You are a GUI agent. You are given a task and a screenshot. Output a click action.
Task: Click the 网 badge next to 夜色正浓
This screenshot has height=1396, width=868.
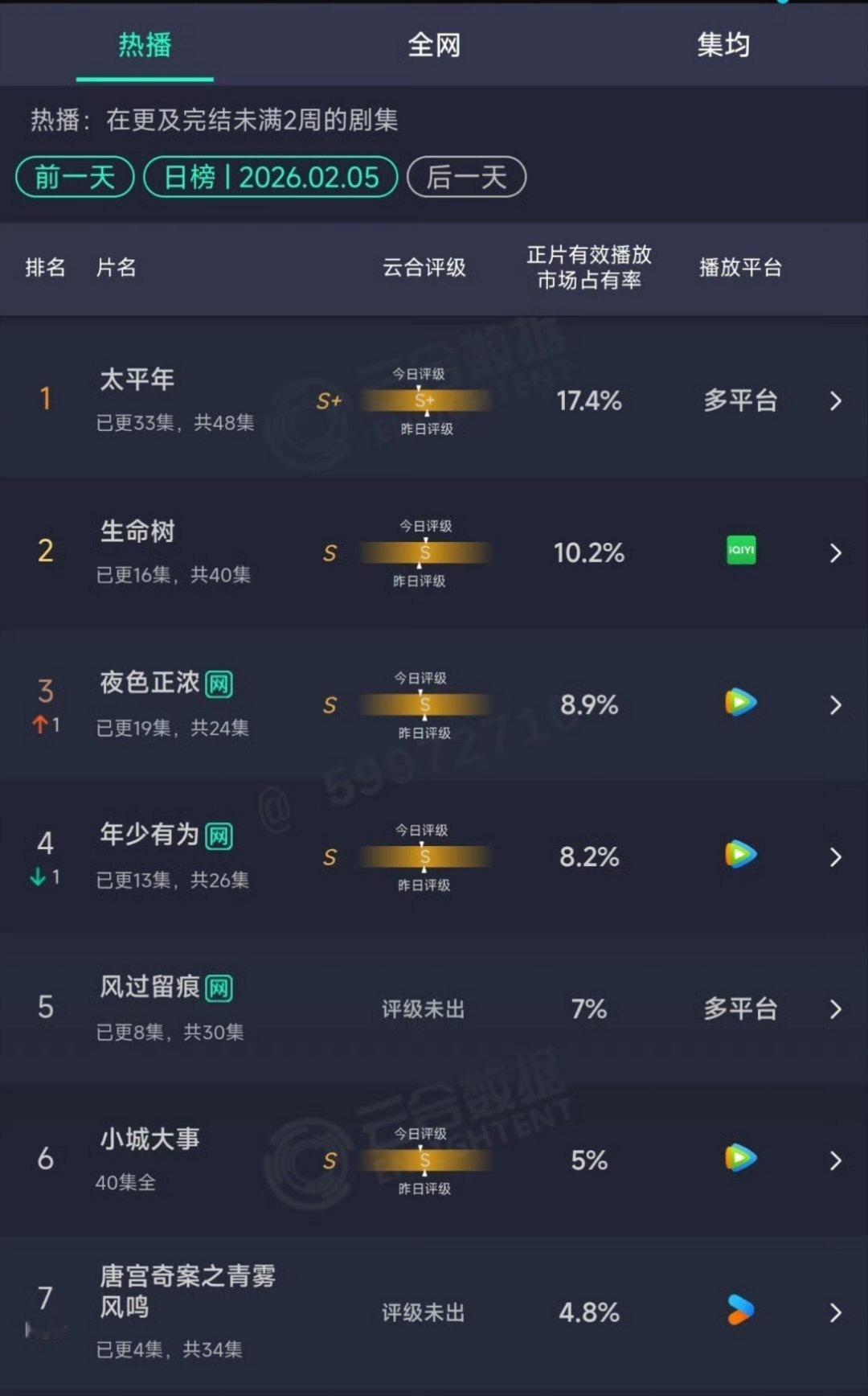tap(219, 684)
